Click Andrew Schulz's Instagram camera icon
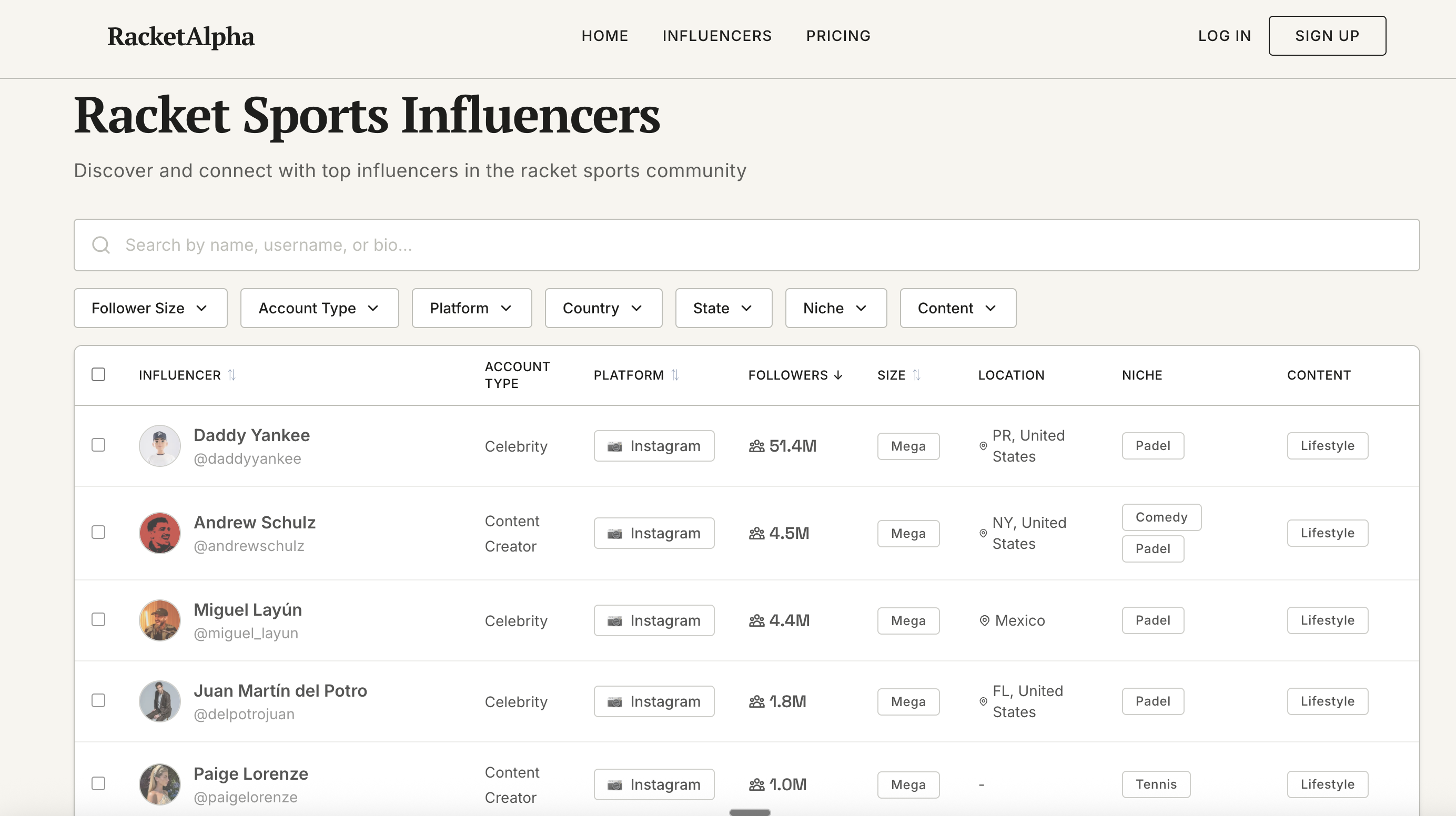 click(x=615, y=534)
